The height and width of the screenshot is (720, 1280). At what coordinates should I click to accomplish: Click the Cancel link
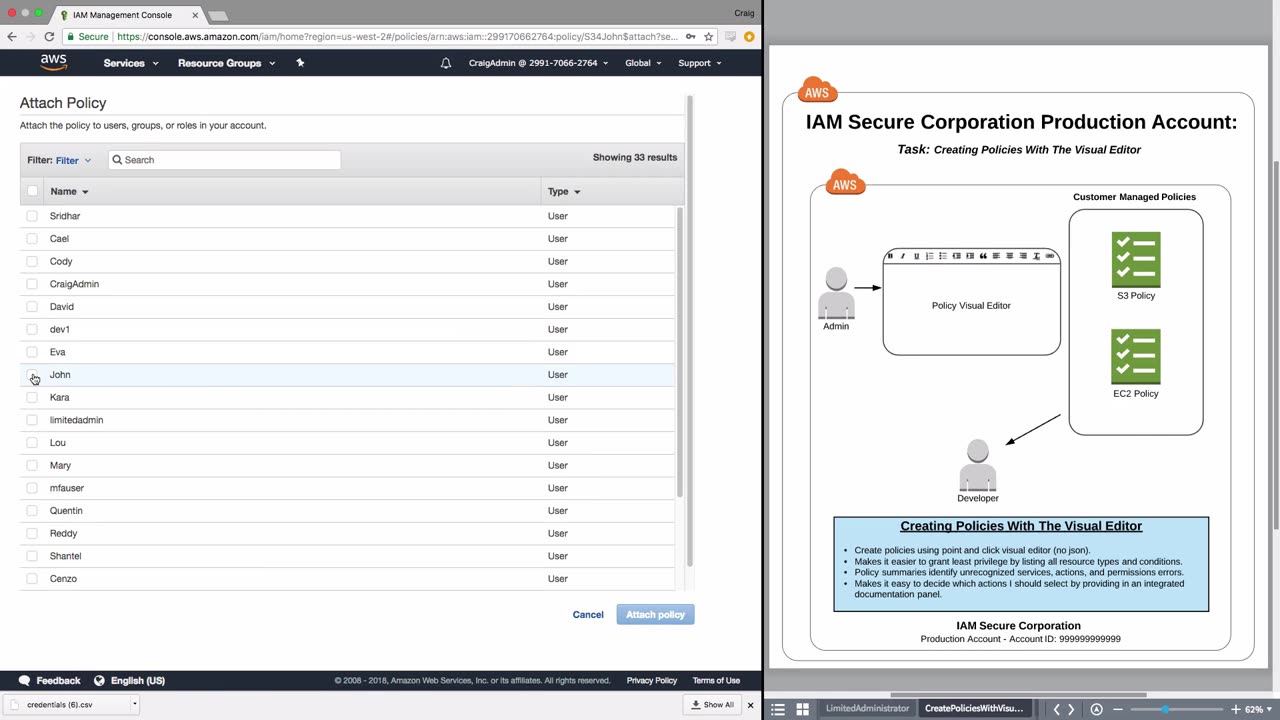point(588,615)
